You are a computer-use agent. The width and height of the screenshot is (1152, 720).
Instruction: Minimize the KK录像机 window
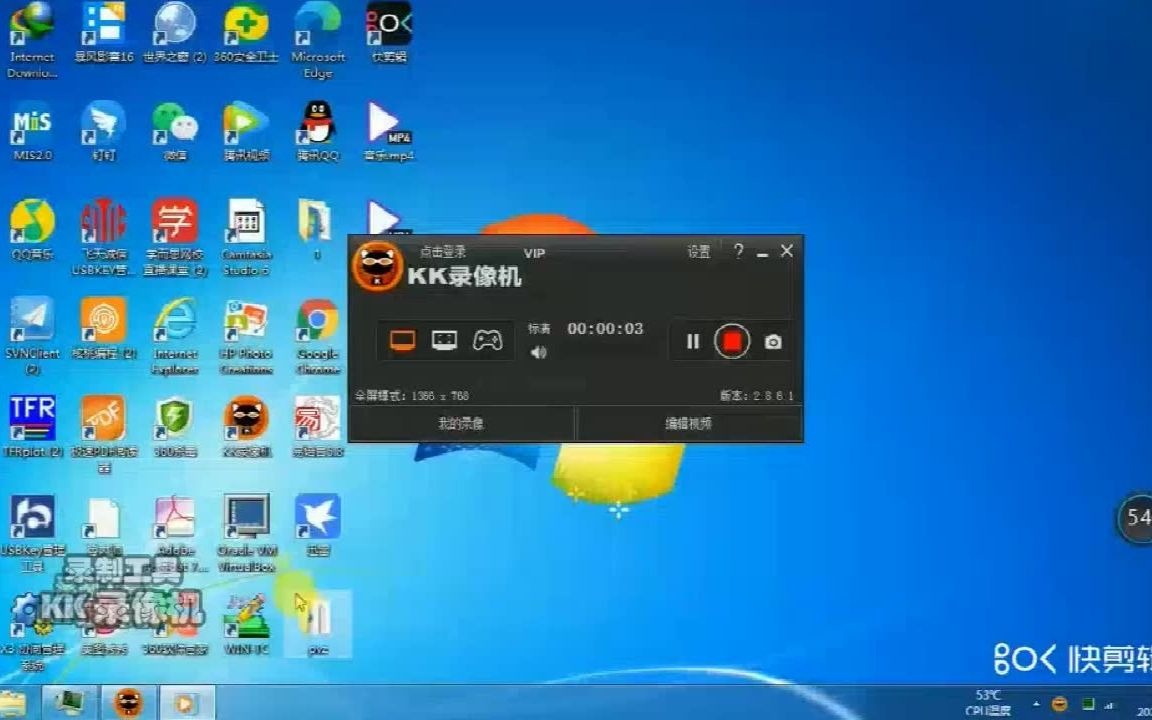763,253
